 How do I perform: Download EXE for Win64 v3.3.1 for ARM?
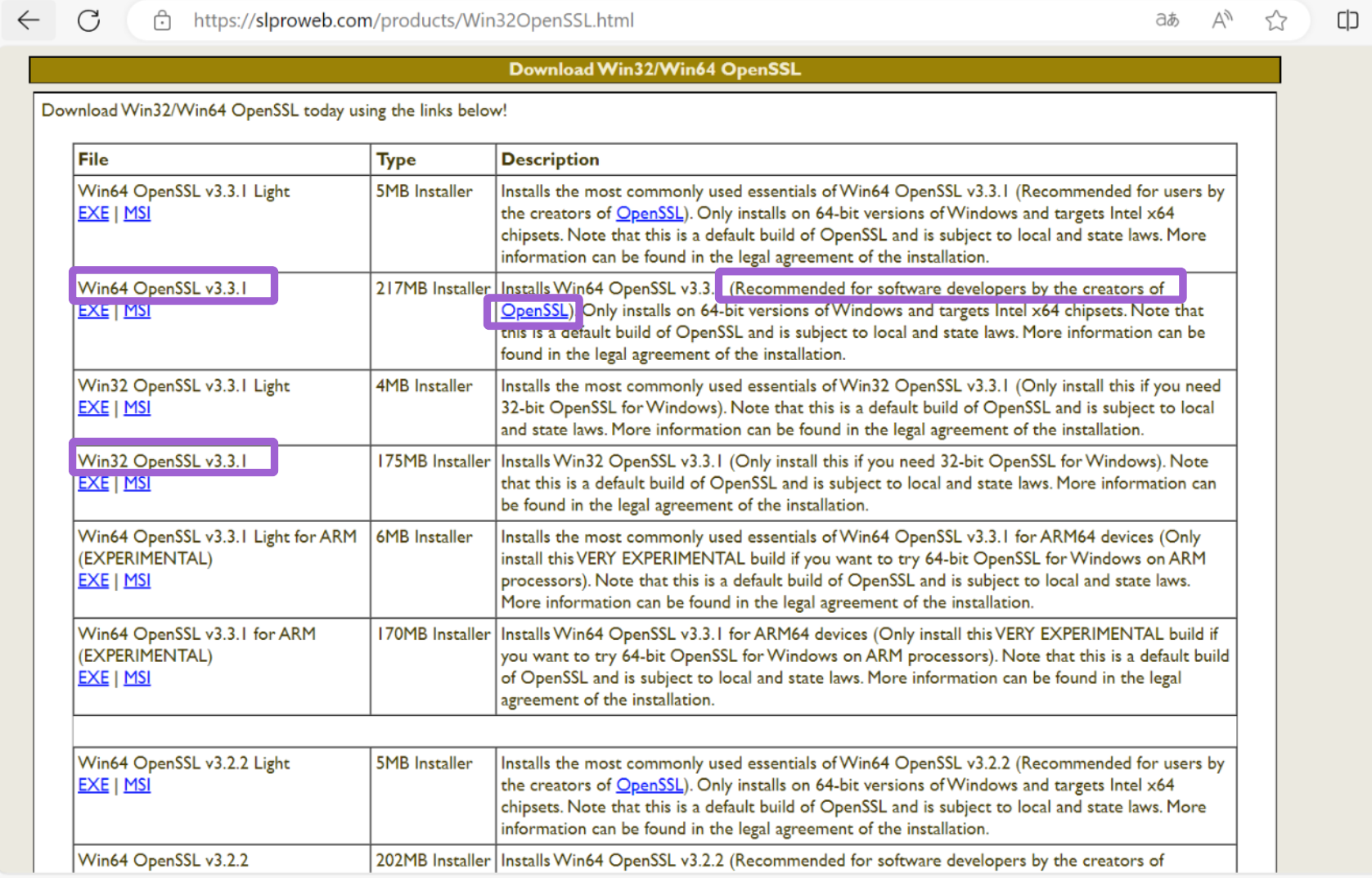[93, 678]
